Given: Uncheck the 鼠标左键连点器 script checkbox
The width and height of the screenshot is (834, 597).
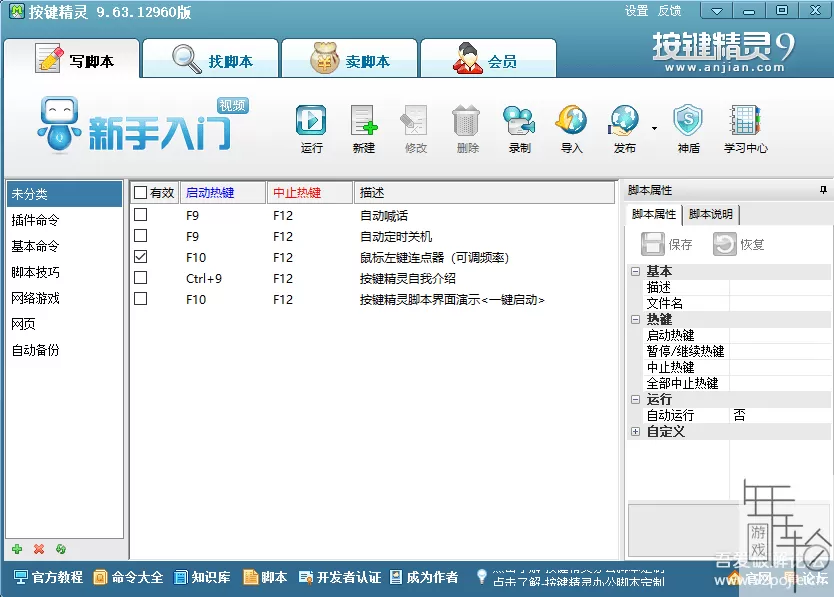Looking at the screenshot, I should point(140,256).
